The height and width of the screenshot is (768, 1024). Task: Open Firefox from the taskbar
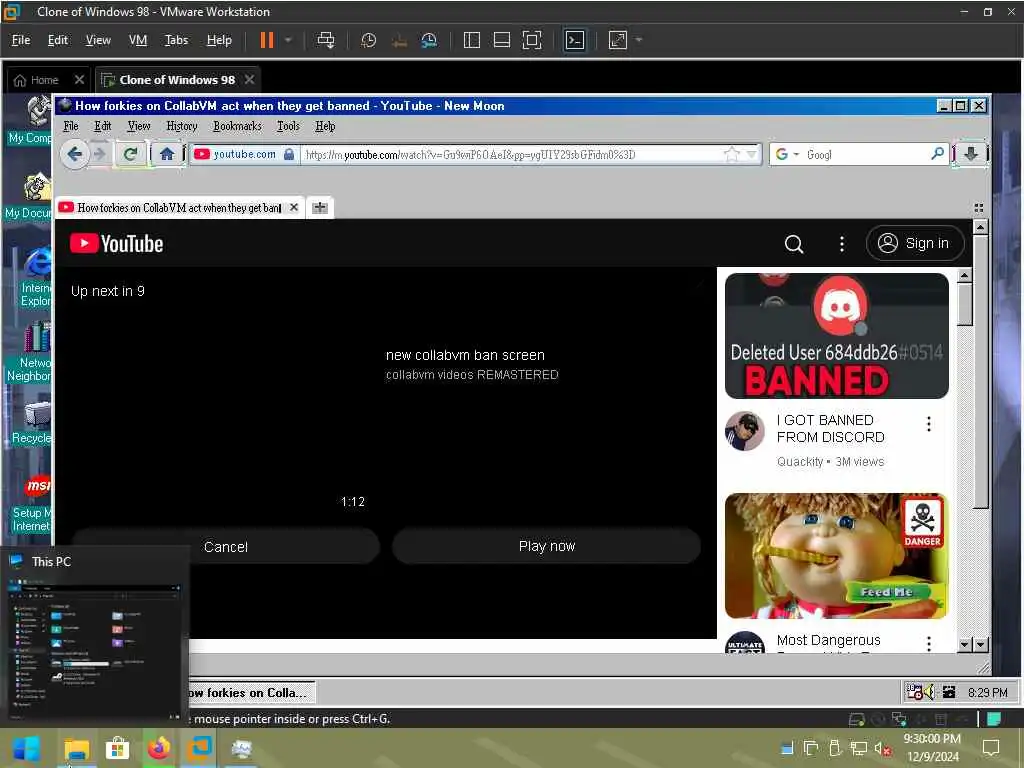159,748
